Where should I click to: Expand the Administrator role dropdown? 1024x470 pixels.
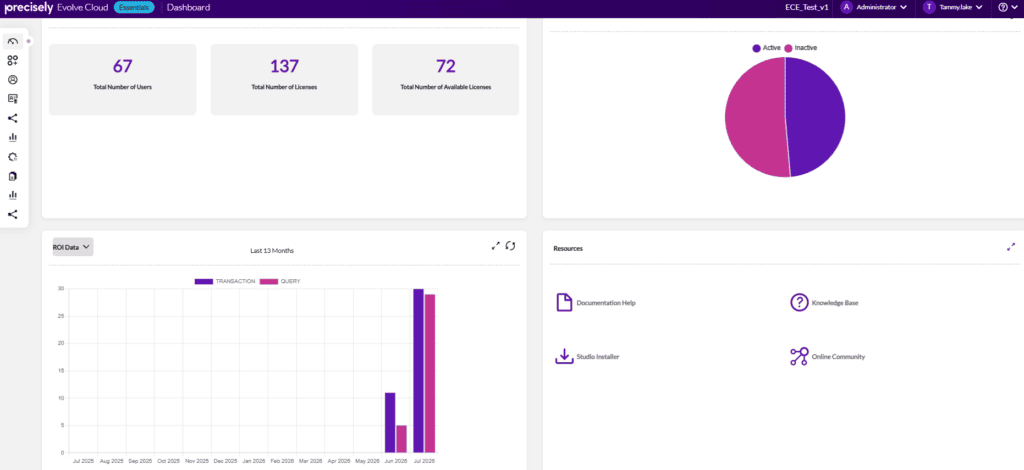click(x=874, y=7)
